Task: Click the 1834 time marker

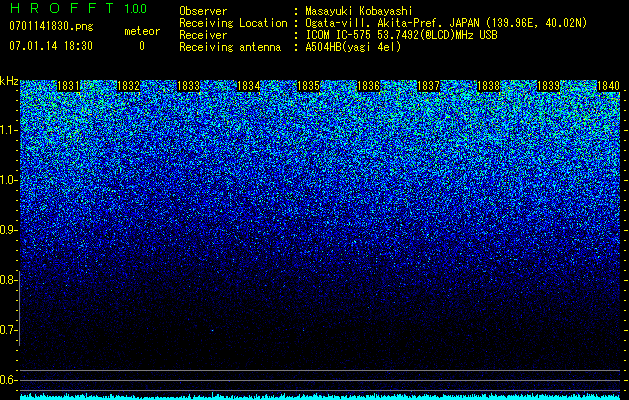Action: click(x=249, y=86)
